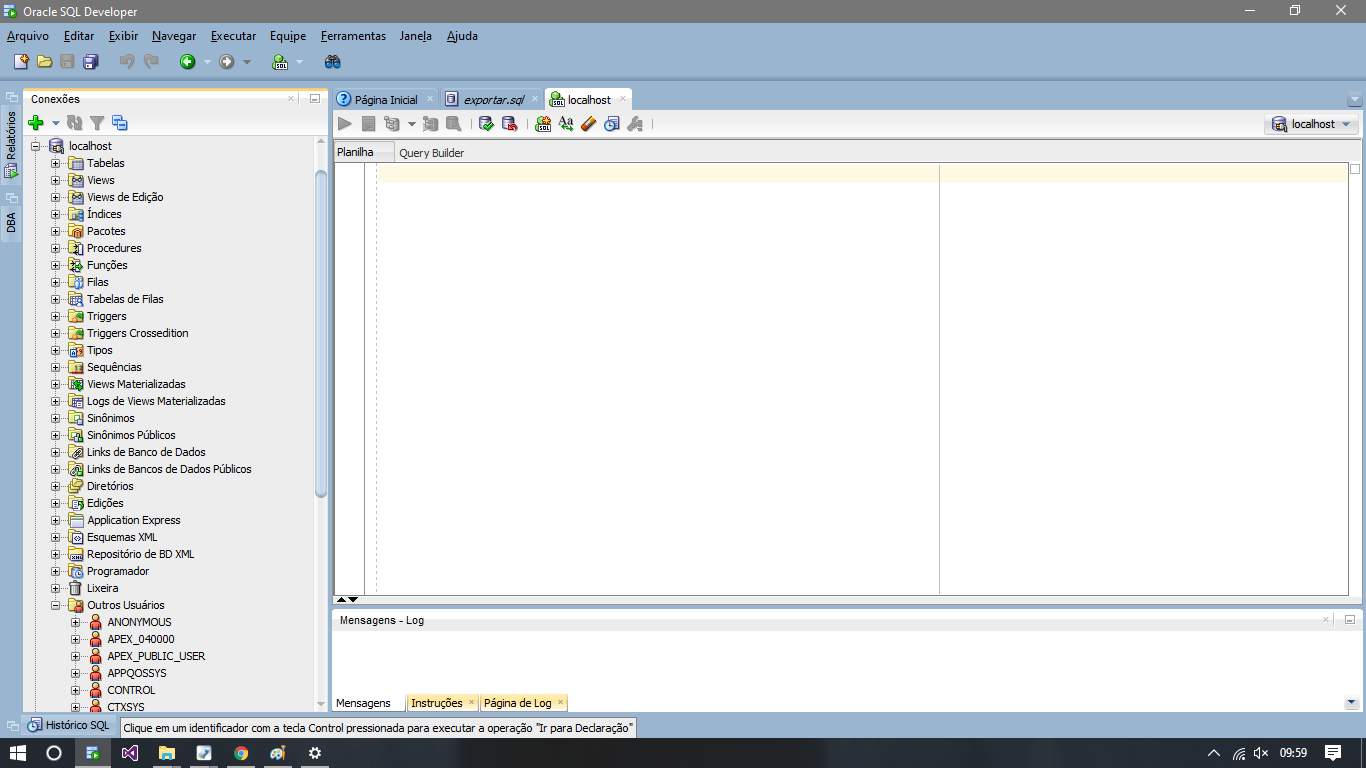This screenshot has height=768, width=1366.
Task: Open SQL Worksheet from main toolbar icon
Action: click(x=280, y=62)
